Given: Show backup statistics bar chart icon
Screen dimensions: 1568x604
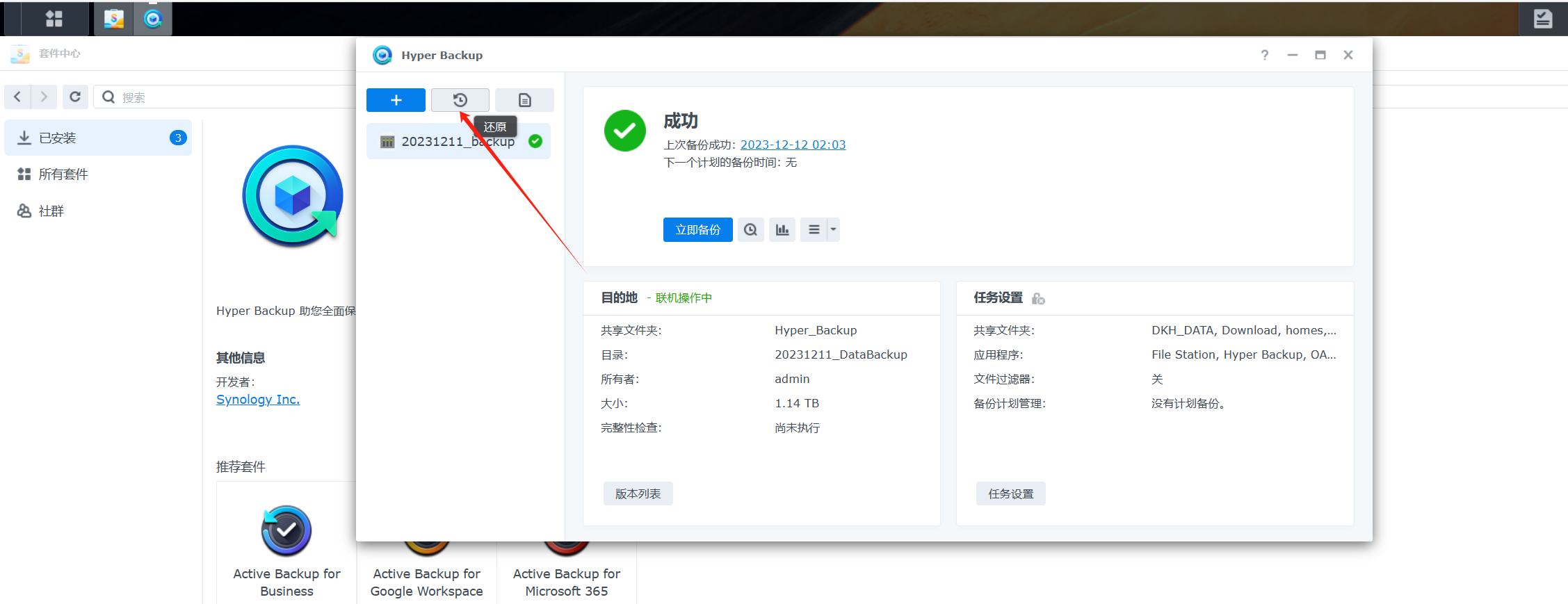Looking at the screenshot, I should point(782,230).
